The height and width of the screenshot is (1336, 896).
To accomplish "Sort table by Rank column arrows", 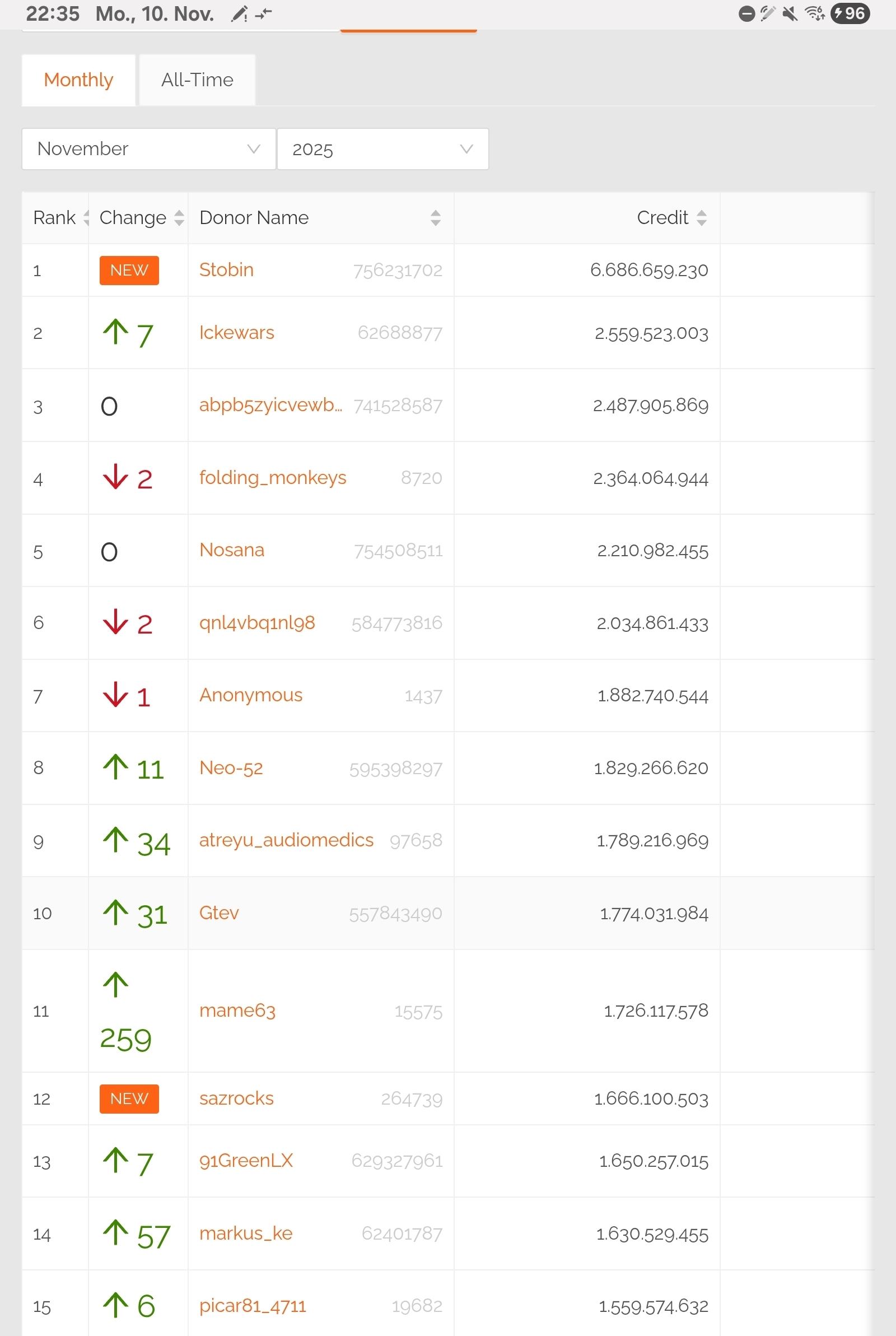I will [86, 218].
